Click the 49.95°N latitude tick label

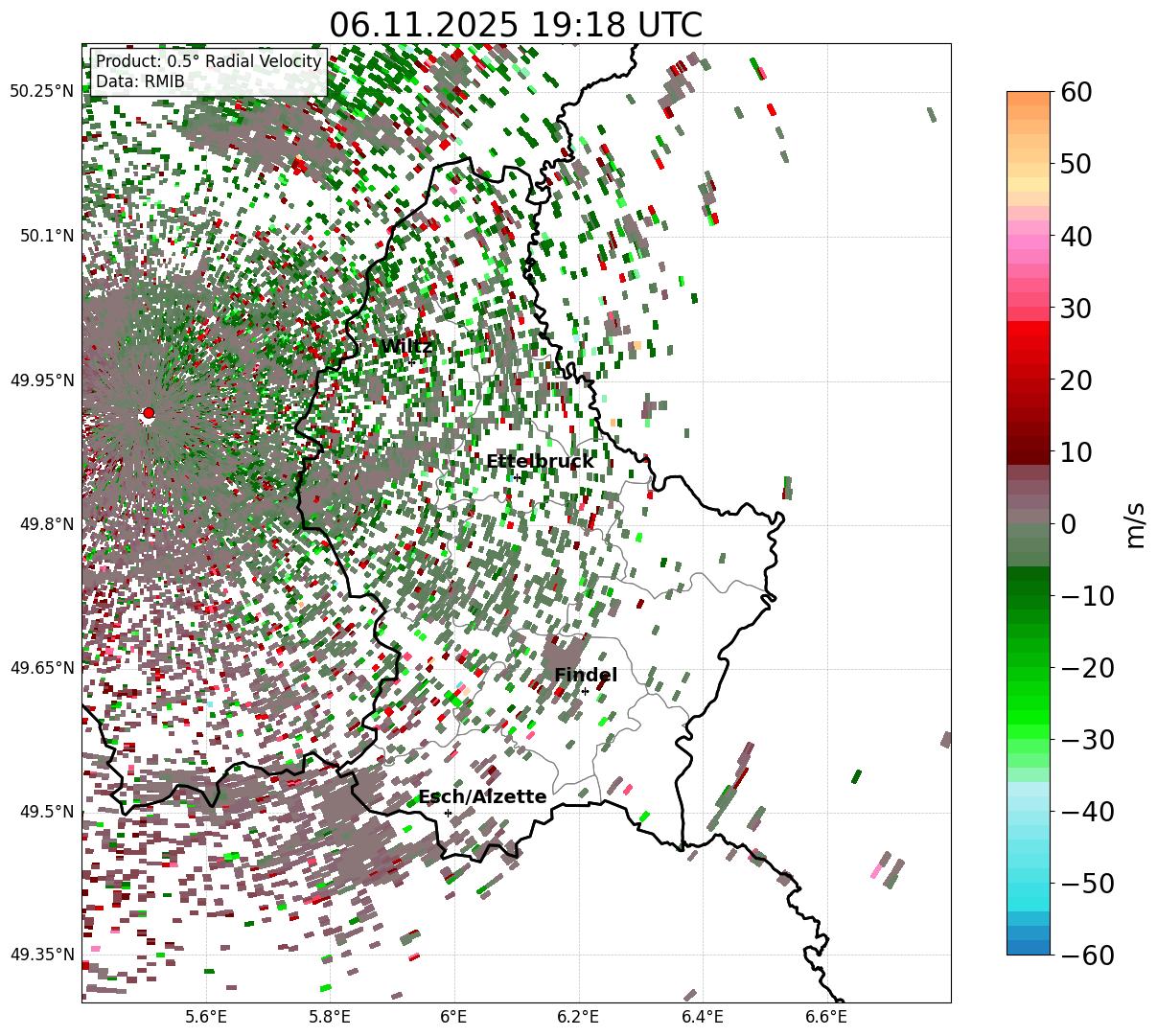41,380
